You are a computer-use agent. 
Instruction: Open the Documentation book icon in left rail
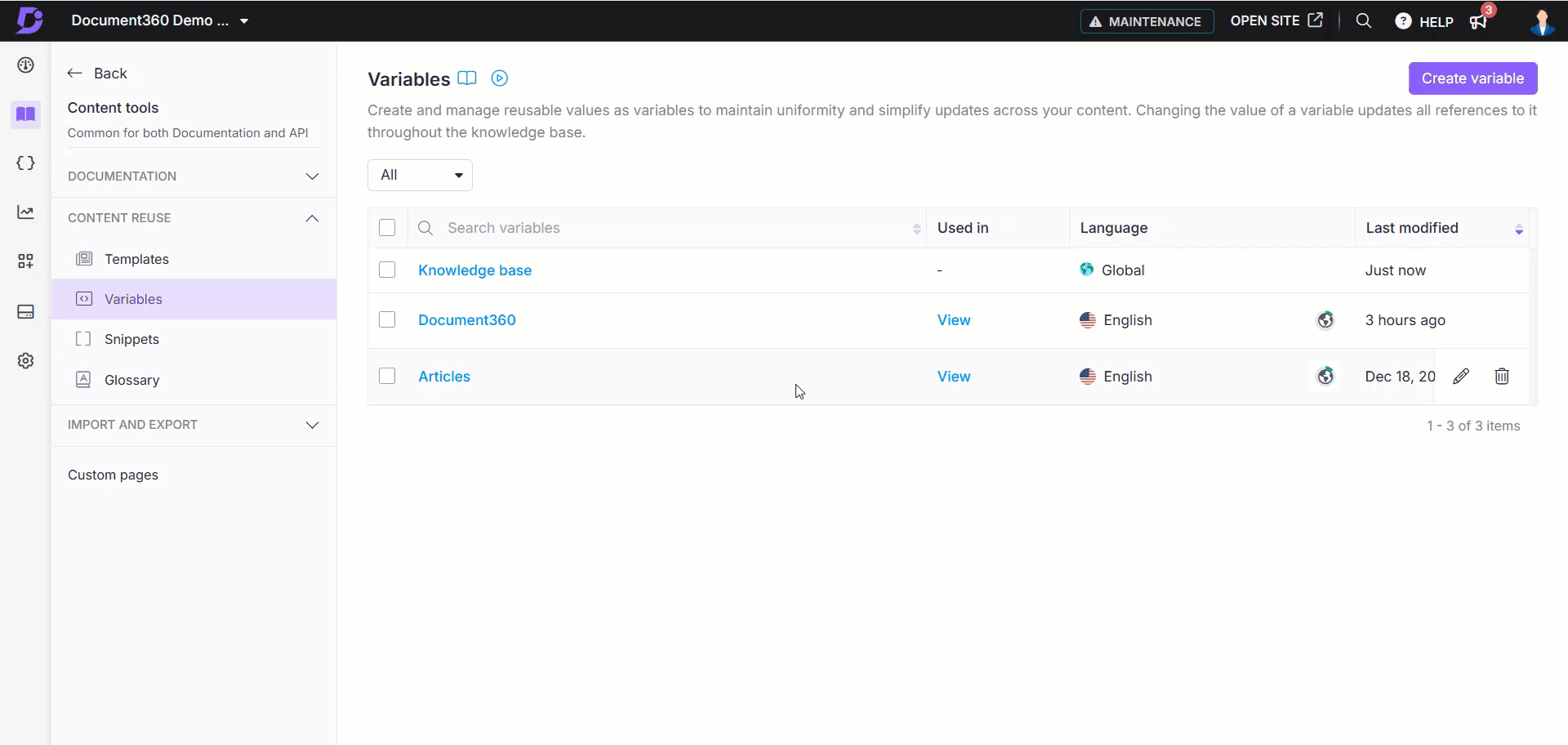(25, 114)
